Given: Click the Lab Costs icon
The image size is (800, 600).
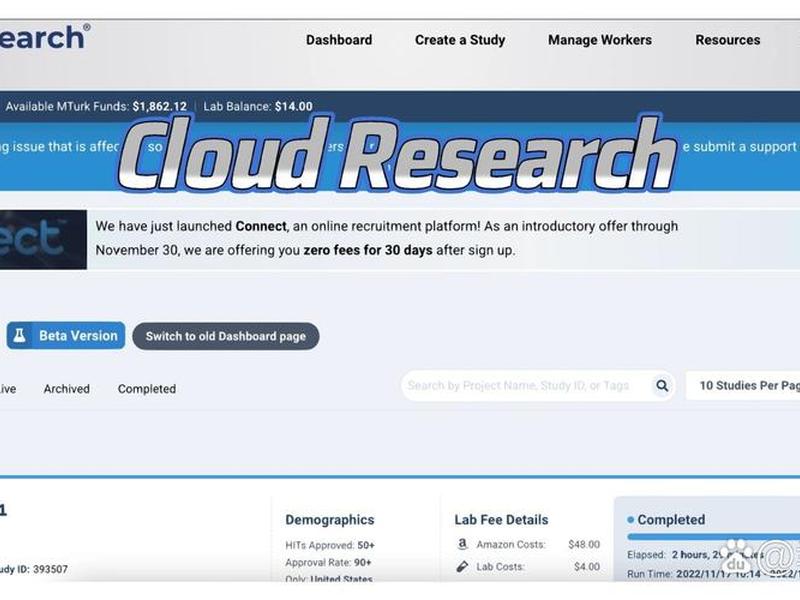Looking at the screenshot, I should click(x=462, y=566).
